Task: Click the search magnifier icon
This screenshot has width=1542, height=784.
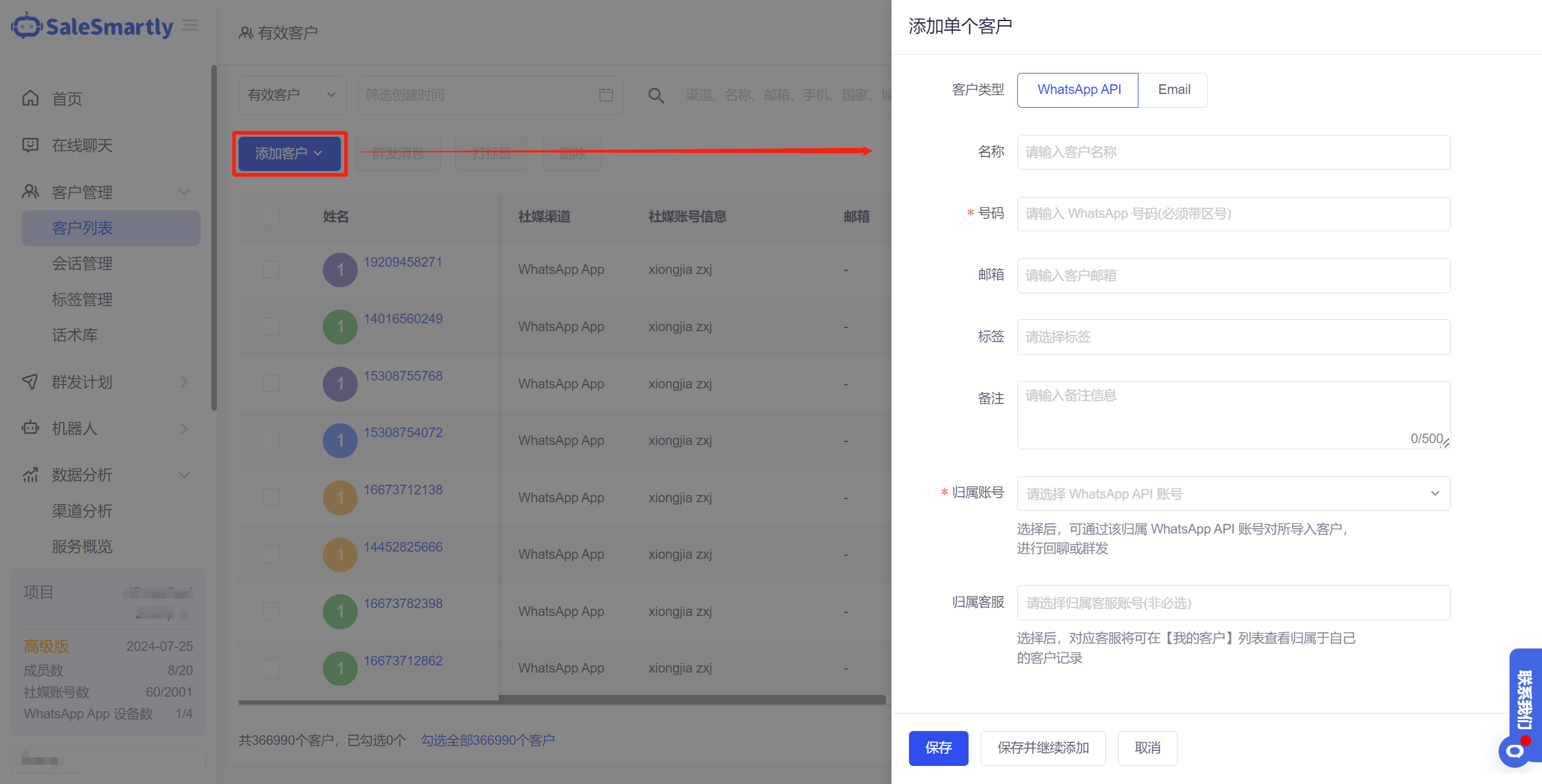Action: tap(656, 95)
